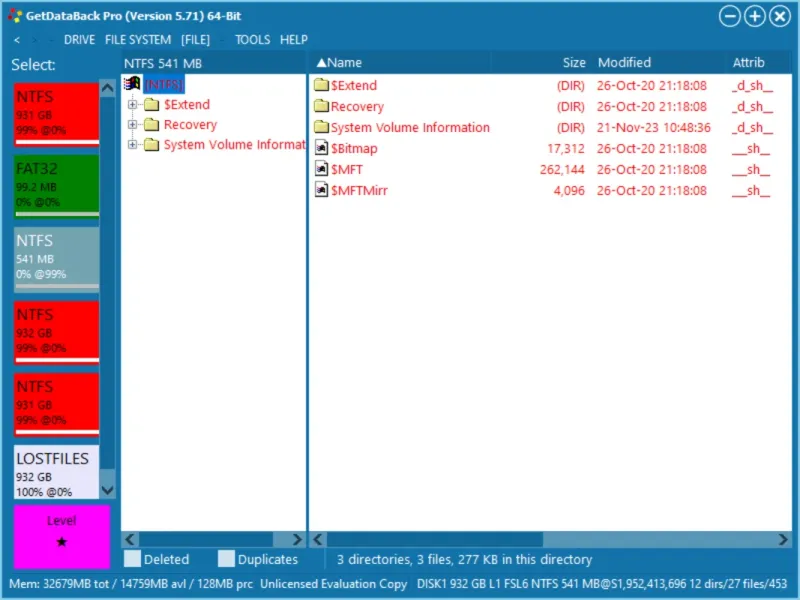800x600 pixels.
Task: Click file list left scroll arrow
Action: 318,539
